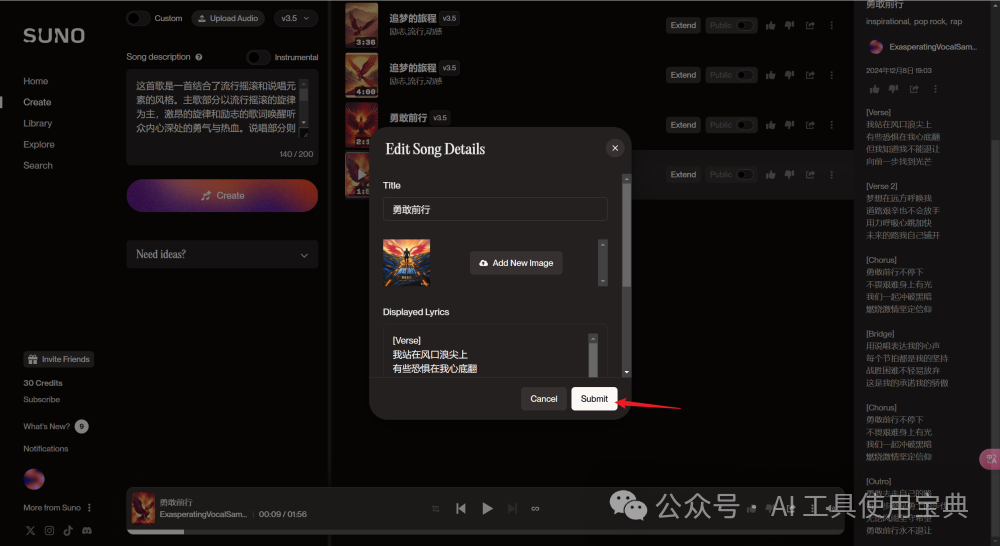Open the v3.5 model version dropdown
The height and width of the screenshot is (546, 1000).
(x=295, y=18)
